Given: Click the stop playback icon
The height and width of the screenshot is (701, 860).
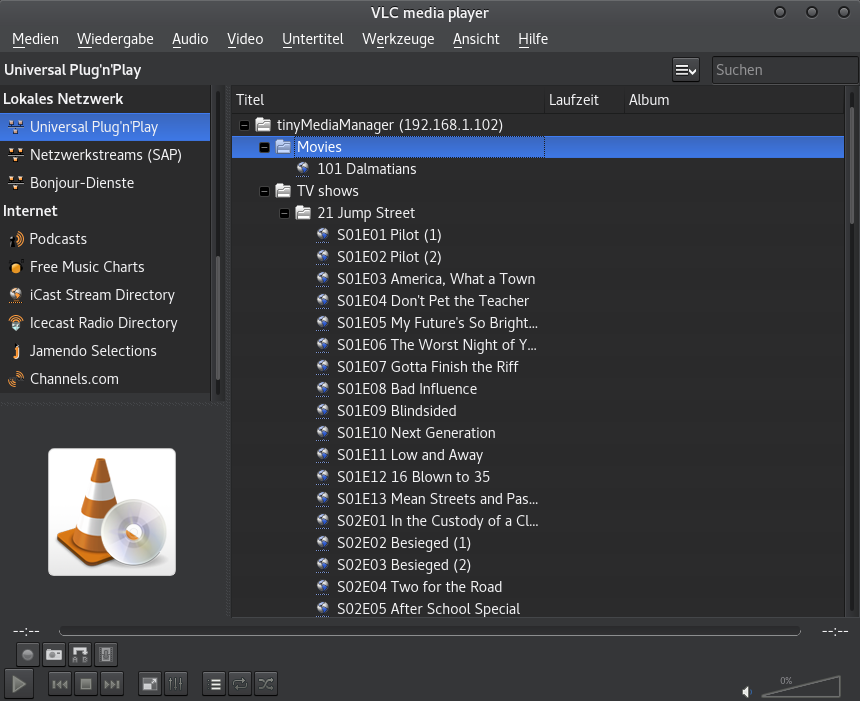Looking at the screenshot, I should pos(86,684).
